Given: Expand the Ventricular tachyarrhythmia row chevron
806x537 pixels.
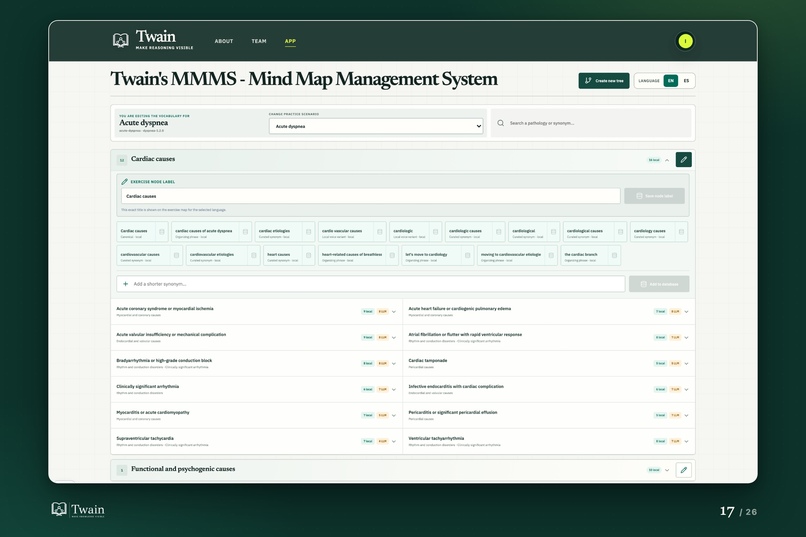Looking at the screenshot, I should (686, 441).
